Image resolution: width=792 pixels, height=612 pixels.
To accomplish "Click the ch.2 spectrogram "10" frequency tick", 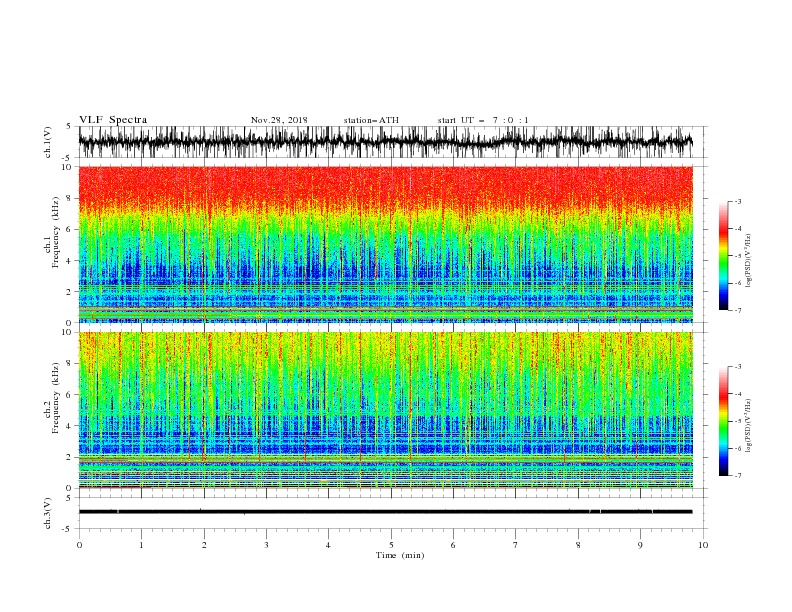I will click(x=68, y=332).
